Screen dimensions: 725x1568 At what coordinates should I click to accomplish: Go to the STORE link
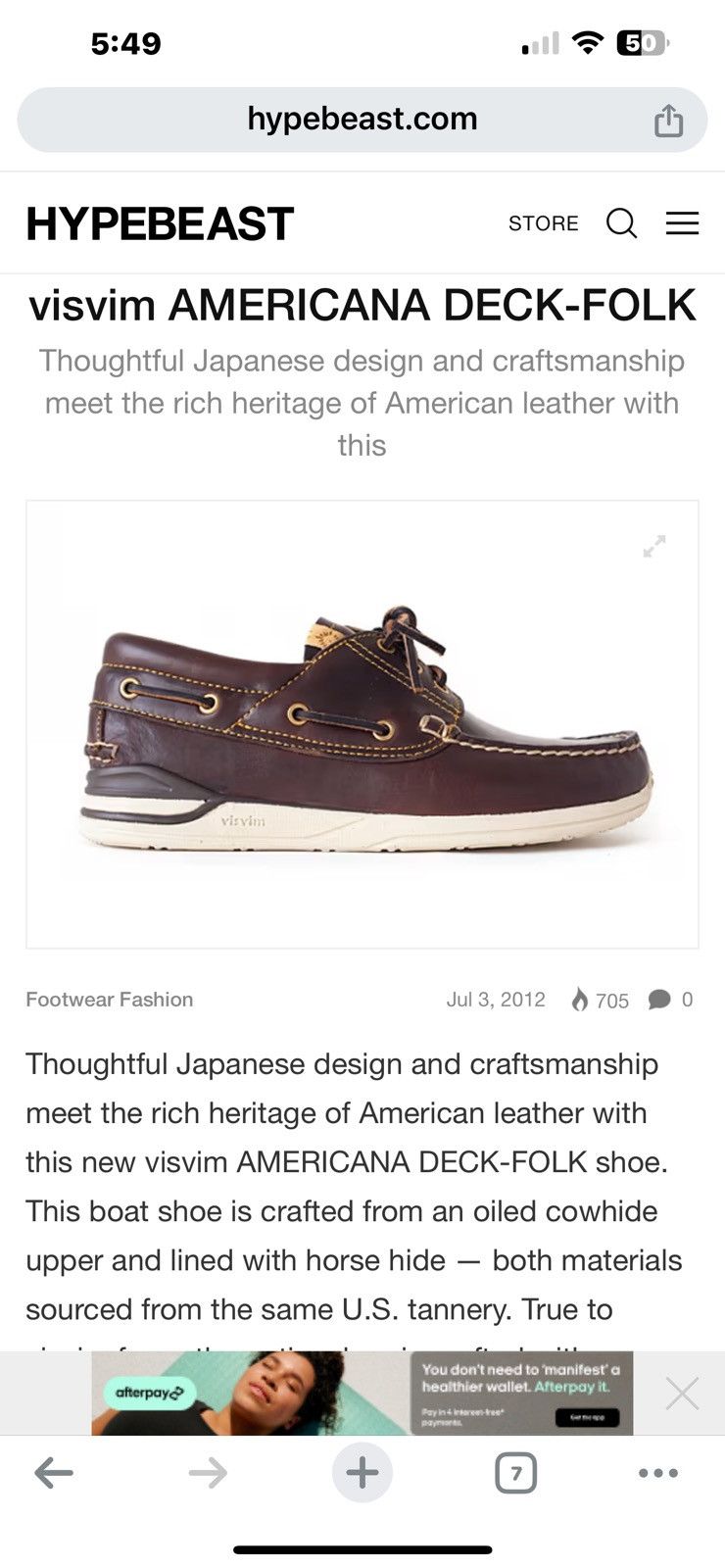543,223
